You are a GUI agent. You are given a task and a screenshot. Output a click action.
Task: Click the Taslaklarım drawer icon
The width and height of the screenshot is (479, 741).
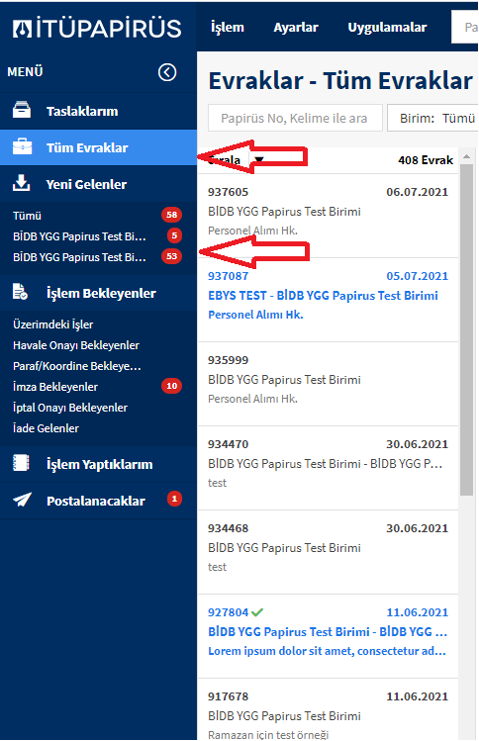point(21,110)
